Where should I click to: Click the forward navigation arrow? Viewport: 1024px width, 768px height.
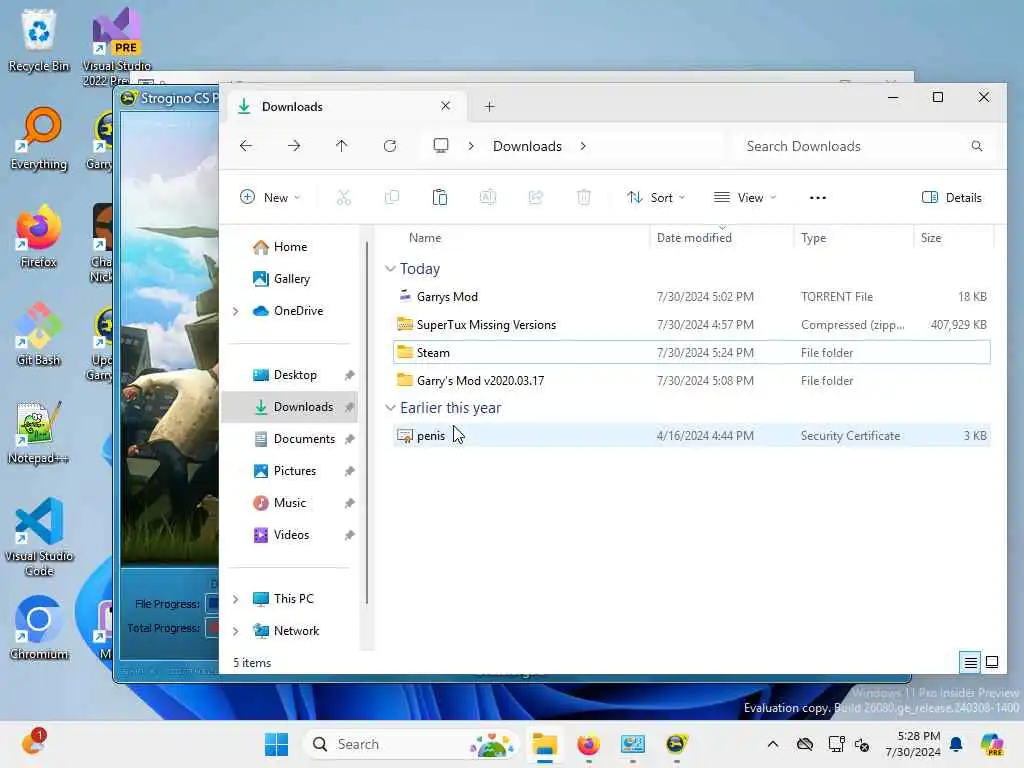pyautogui.click(x=294, y=146)
